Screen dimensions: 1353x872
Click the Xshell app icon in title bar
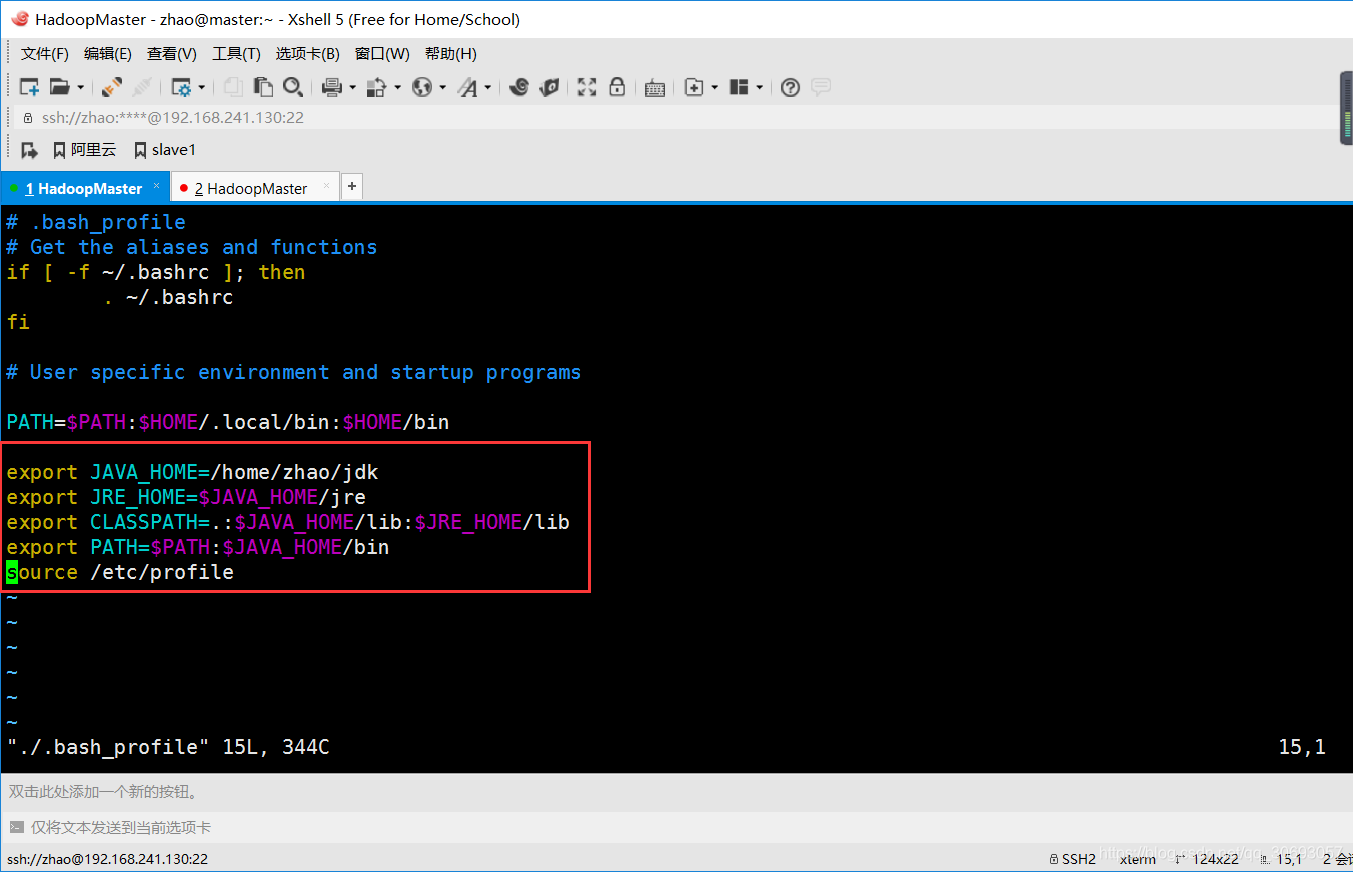pyautogui.click(x=19, y=19)
